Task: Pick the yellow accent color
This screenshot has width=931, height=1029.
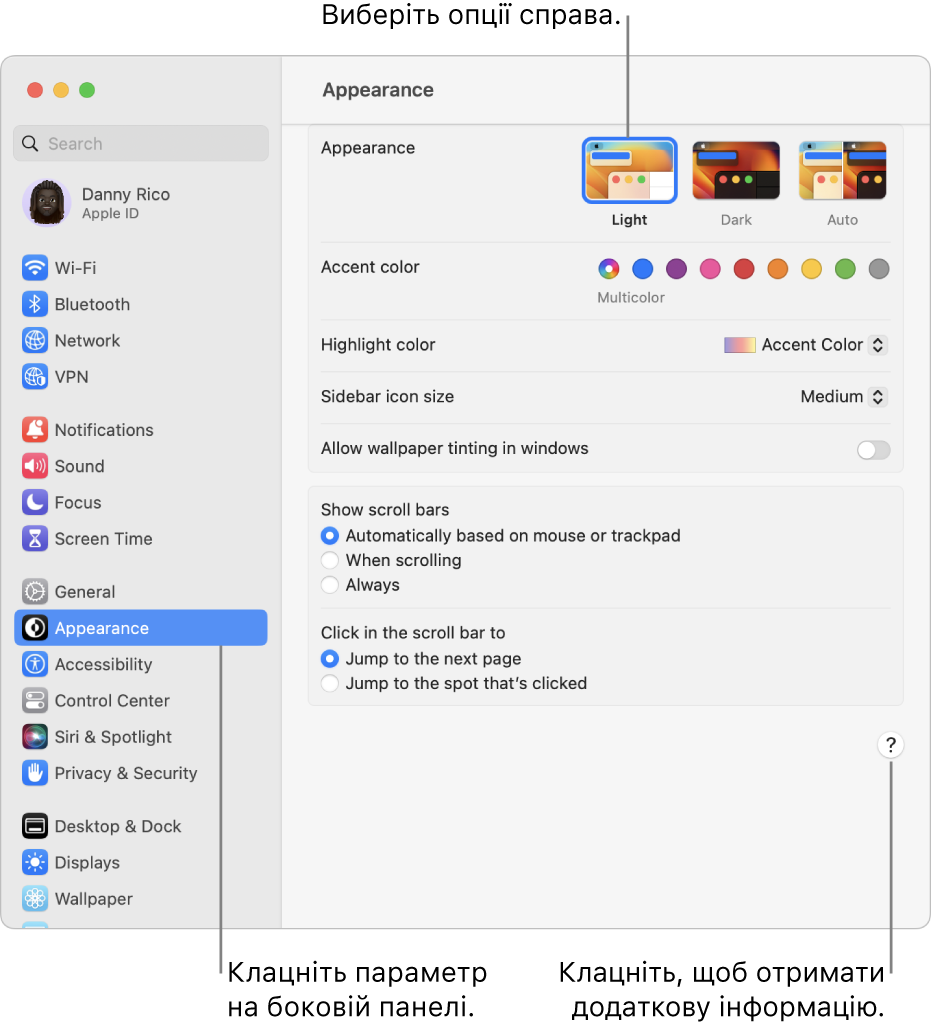Action: point(812,268)
